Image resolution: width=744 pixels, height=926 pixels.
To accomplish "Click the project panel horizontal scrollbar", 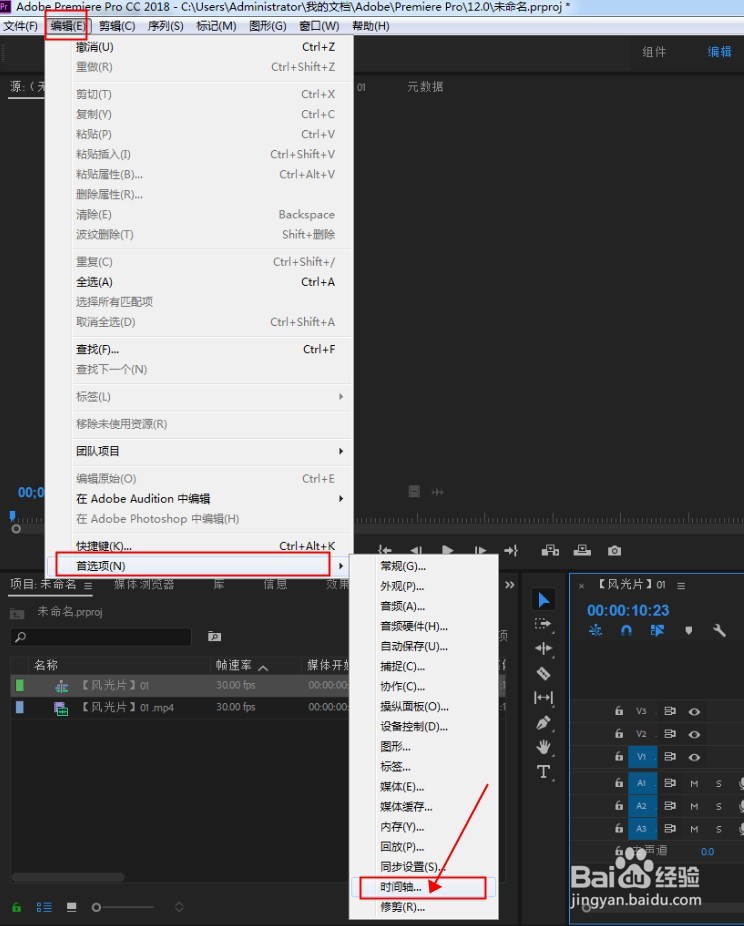I will click(68, 877).
